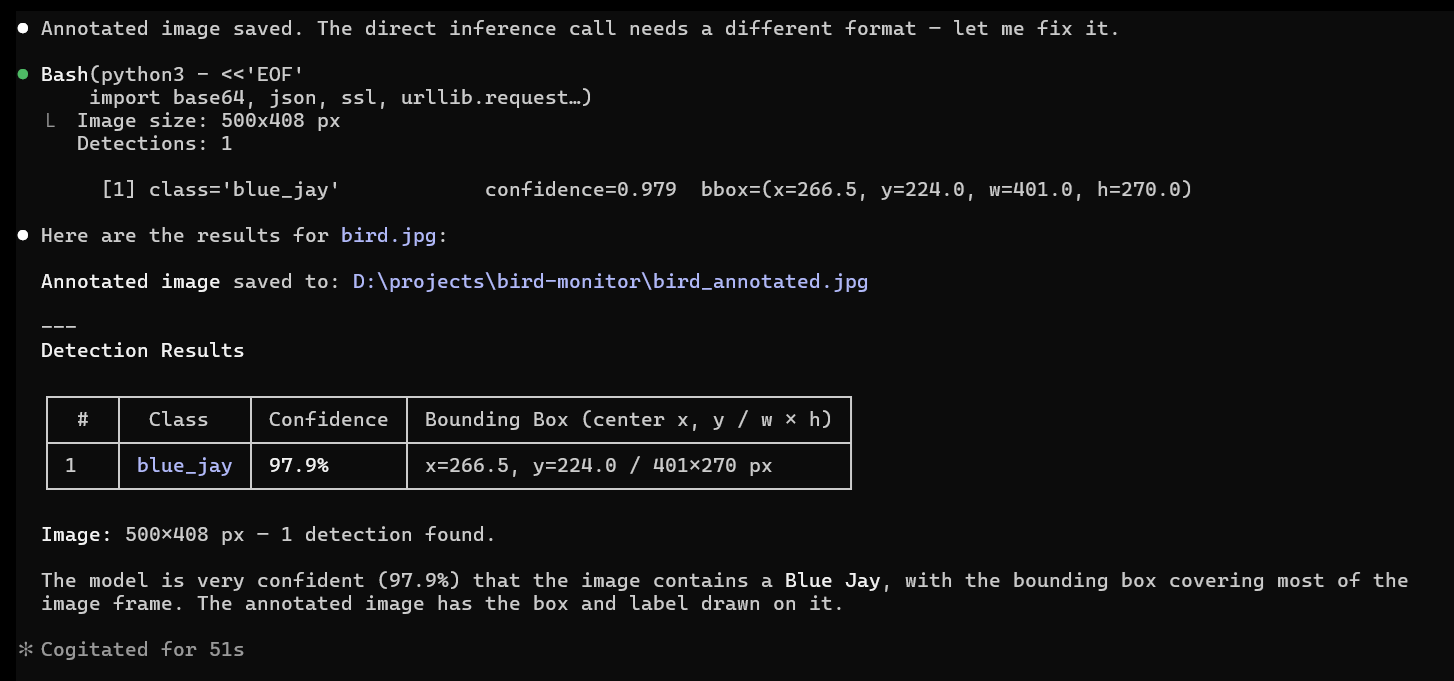Screen dimensions: 1454x681
Task: Select the blue_jay class cell in table
Action: [184, 466]
